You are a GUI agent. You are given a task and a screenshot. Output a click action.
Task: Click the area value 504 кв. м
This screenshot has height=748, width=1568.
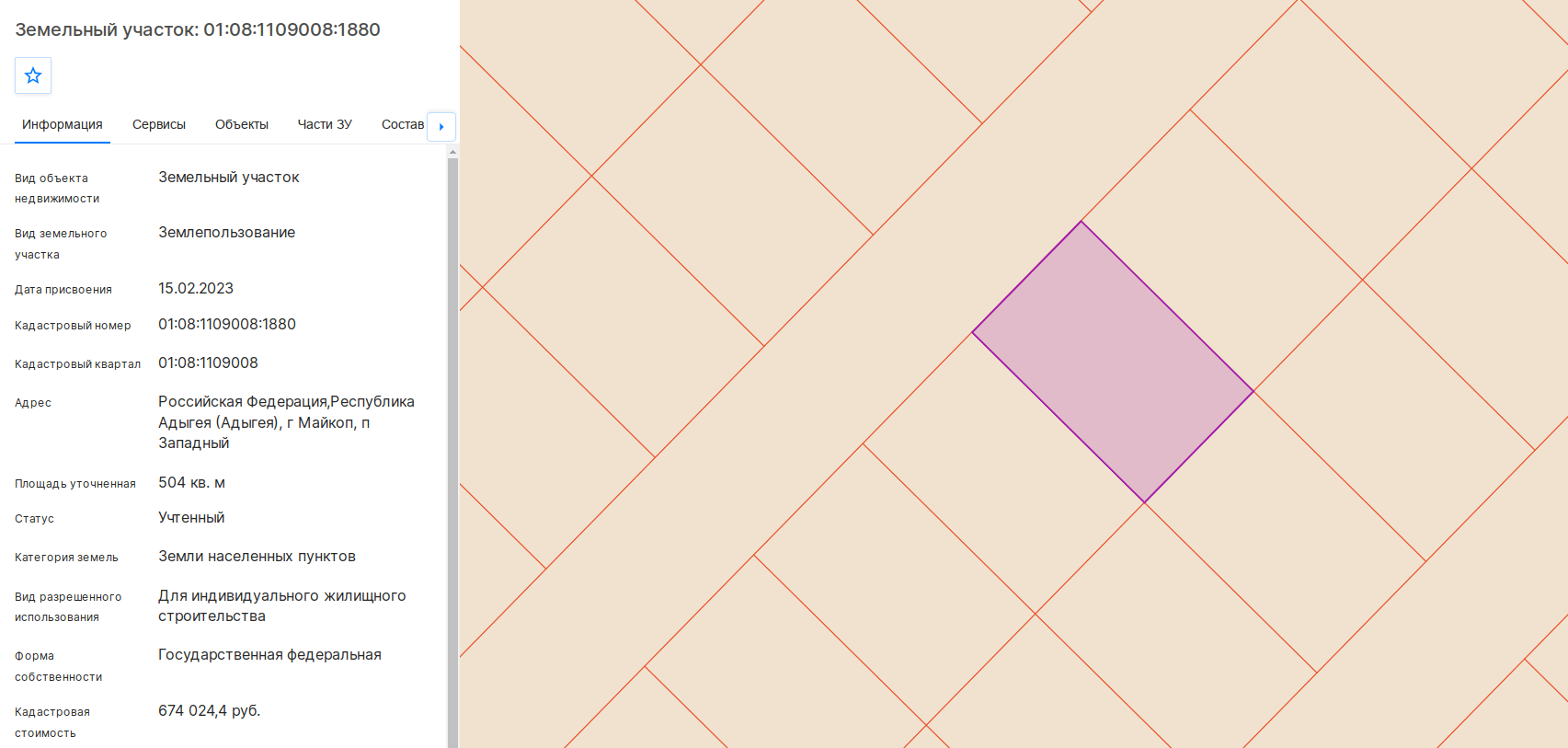point(191,483)
